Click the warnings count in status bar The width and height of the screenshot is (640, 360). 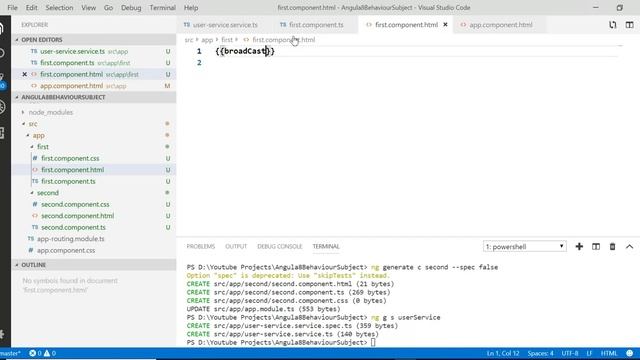point(50,353)
